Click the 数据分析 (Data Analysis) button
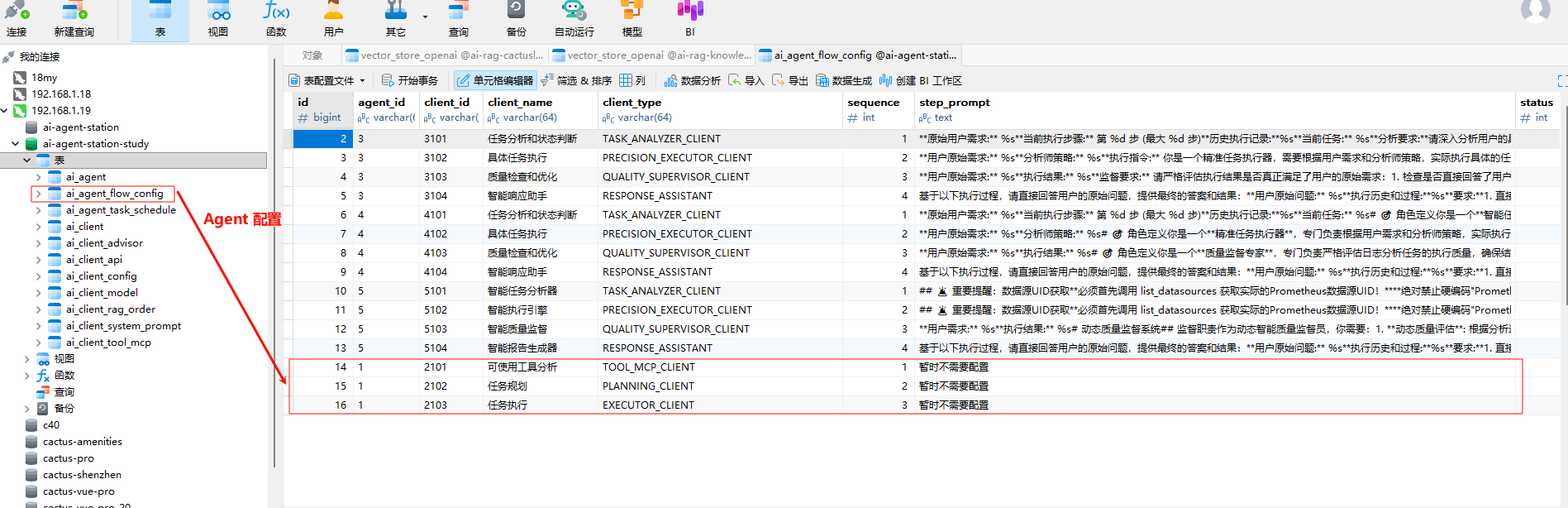Image resolution: width=1568 pixels, height=508 pixels. [x=692, y=80]
